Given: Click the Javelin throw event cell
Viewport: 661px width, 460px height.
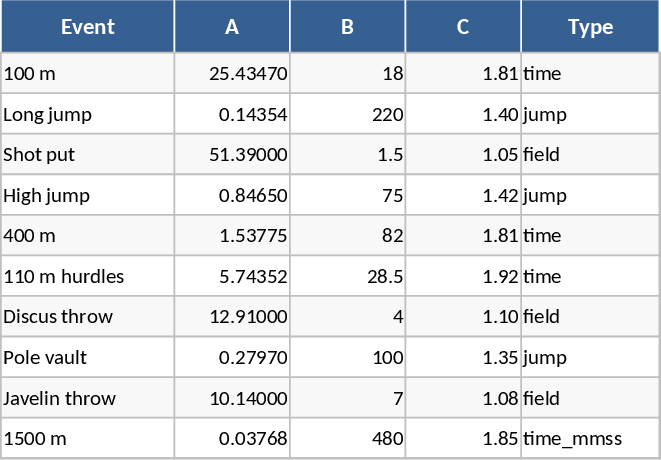Looking at the screenshot, I should pyautogui.click(x=87, y=398).
